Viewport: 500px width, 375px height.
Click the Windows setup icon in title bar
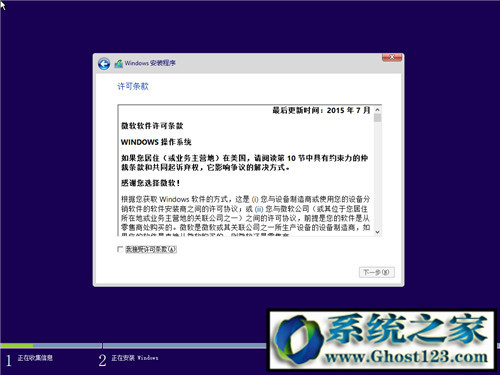(118, 63)
